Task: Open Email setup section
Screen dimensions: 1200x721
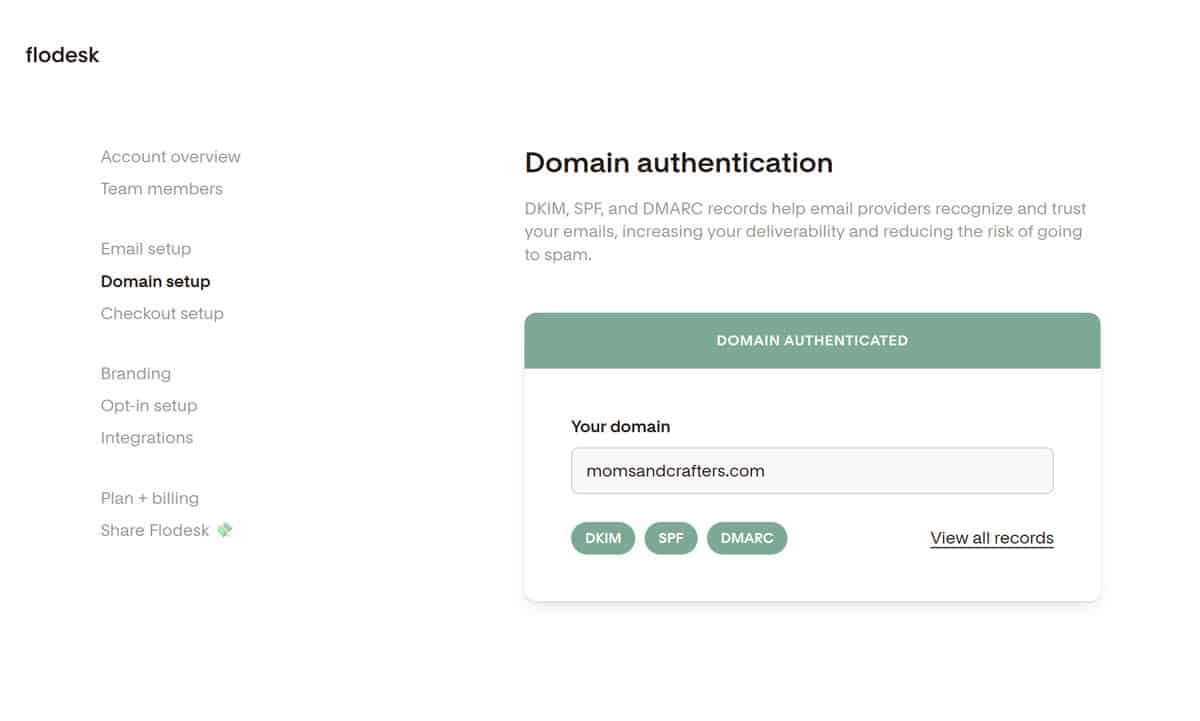Action: tap(145, 249)
